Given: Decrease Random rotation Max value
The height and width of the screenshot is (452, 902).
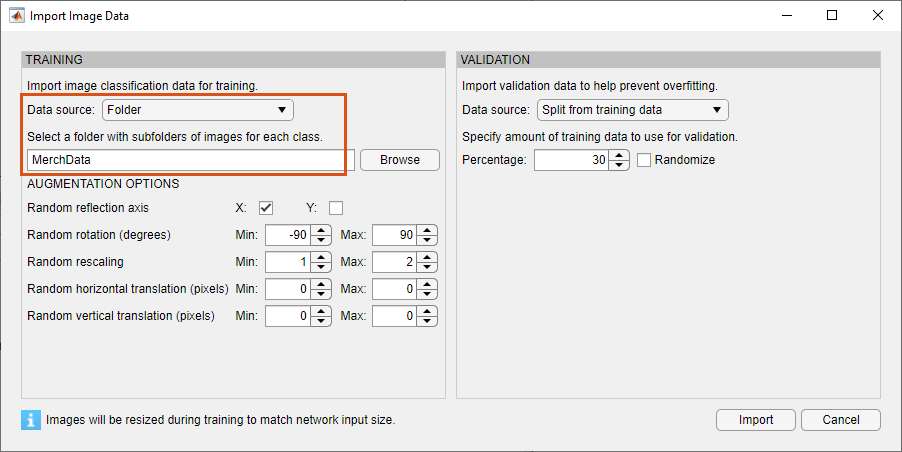Looking at the screenshot, I should pyautogui.click(x=428, y=240).
